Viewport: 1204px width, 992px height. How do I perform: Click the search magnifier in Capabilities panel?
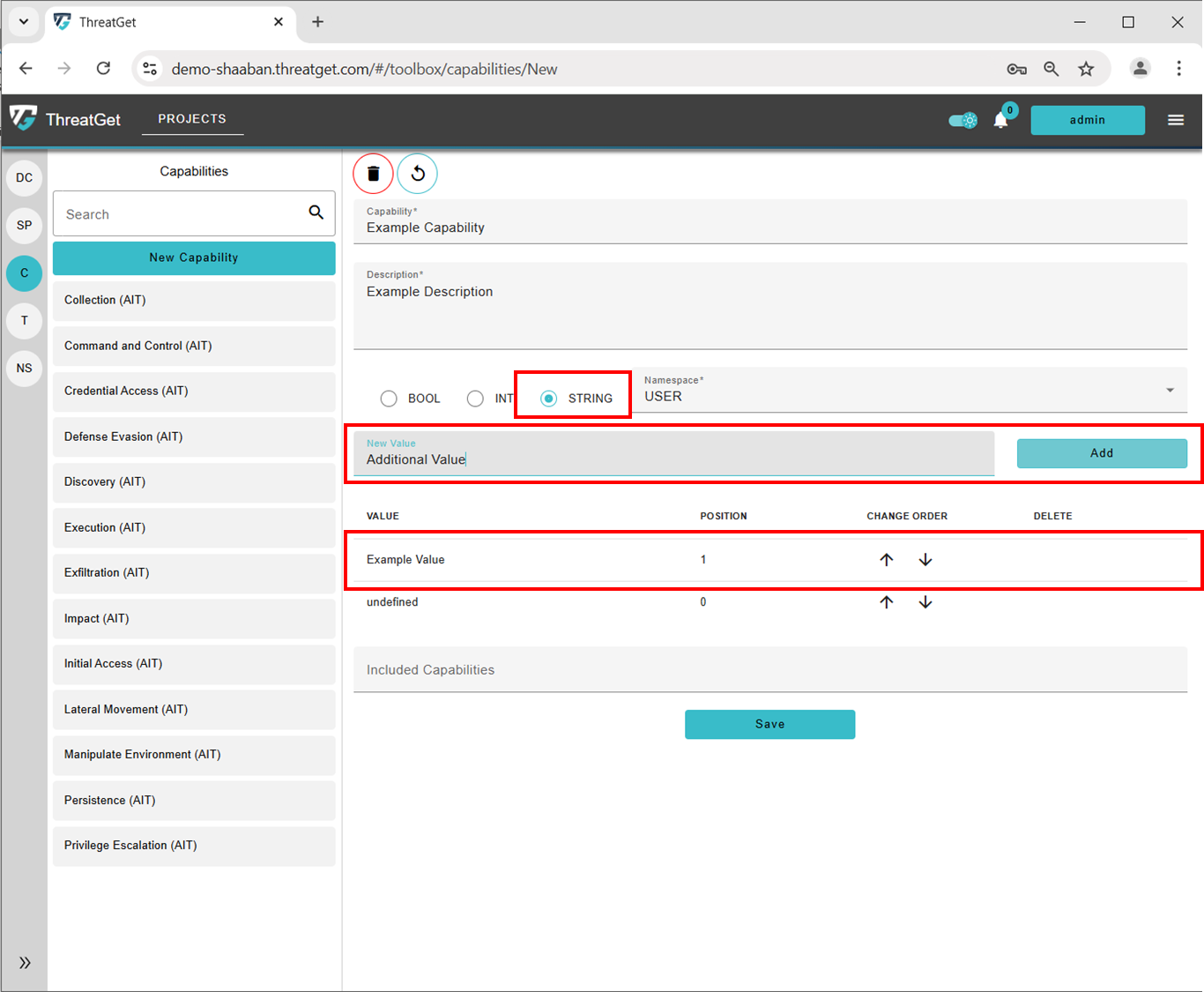point(316,213)
